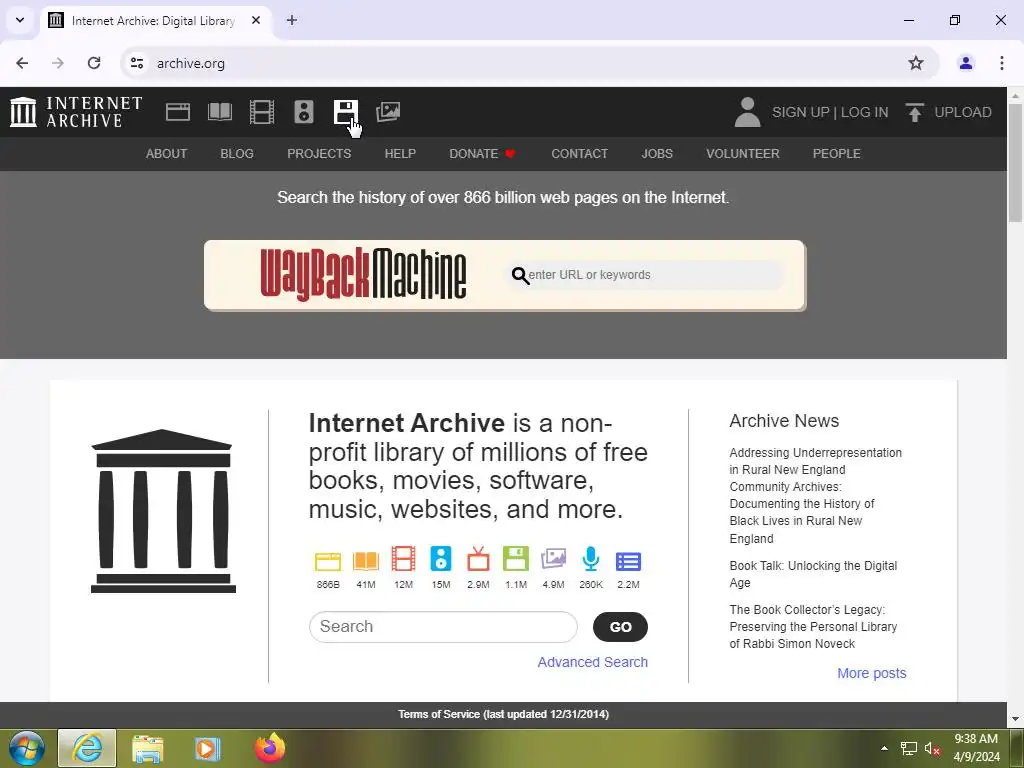Open the orange texts collection icon (41M)
Viewport: 1024px width, 768px height.
coord(366,561)
